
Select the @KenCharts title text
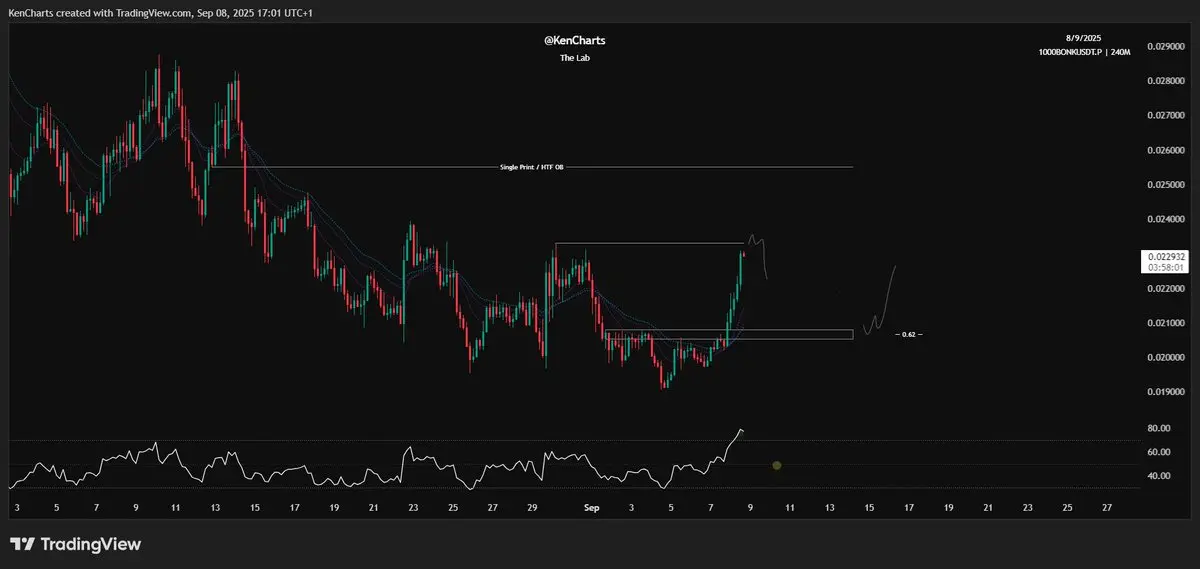573,41
